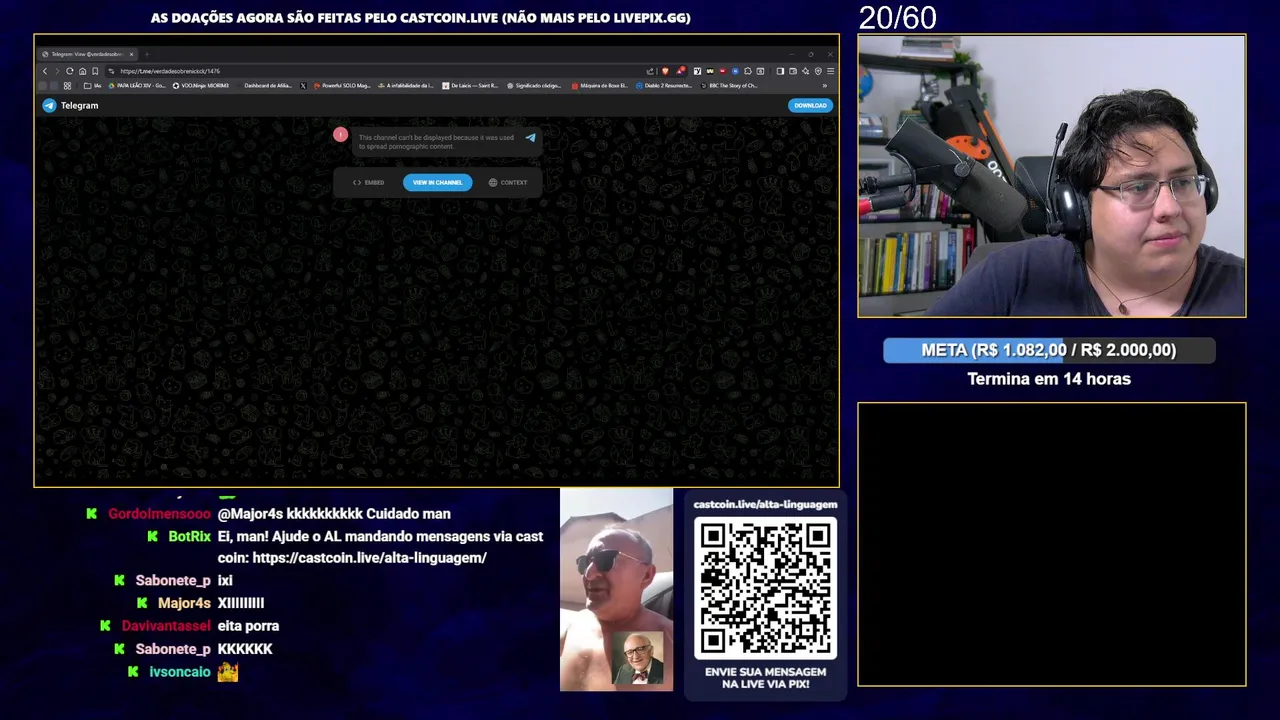Open site settings icon in address bar
The height and width of the screenshot is (720, 1280).
pyautogui.click(x=111, y=71)
